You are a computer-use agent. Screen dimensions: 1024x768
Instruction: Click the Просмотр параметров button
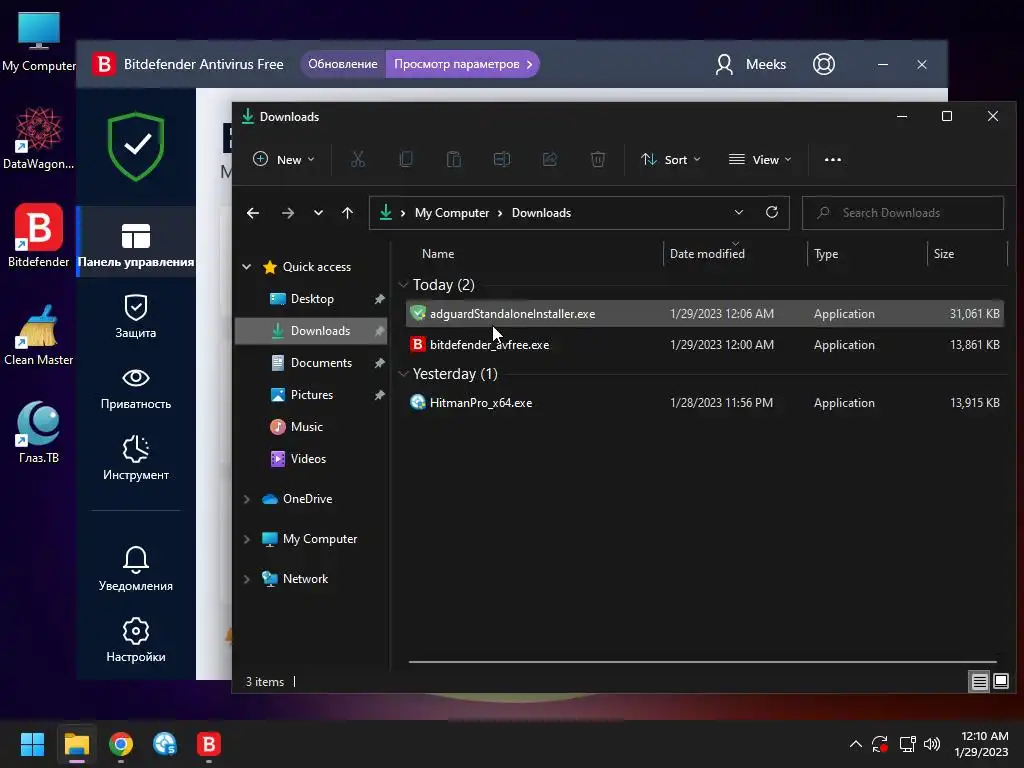[463, 64]
